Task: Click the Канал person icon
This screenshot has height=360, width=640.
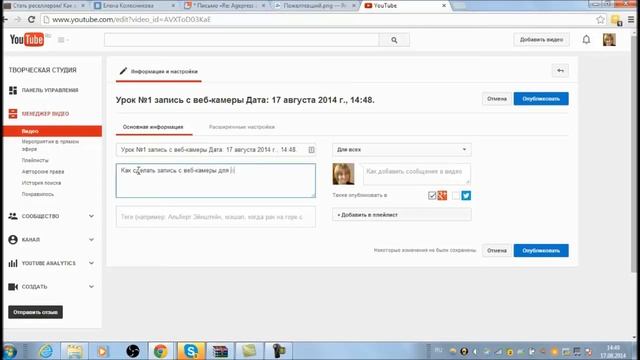Action: tap(13, 240)
